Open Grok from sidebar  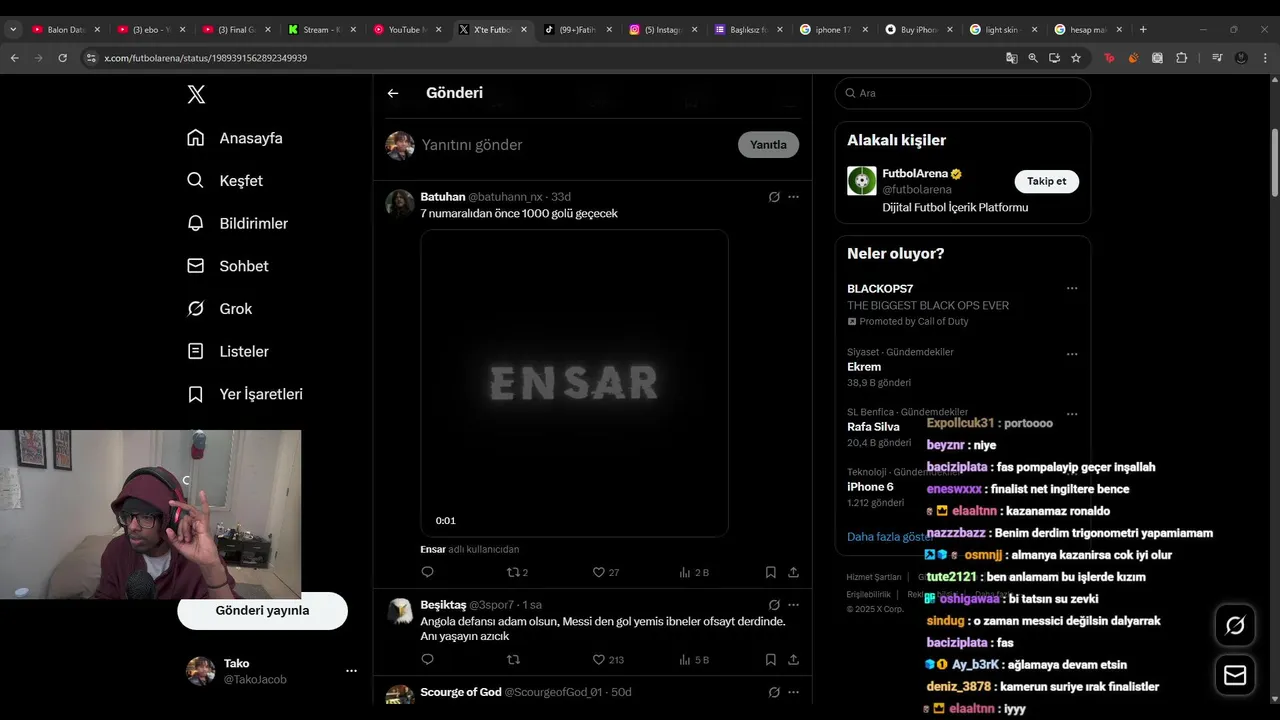pos(220,309)
